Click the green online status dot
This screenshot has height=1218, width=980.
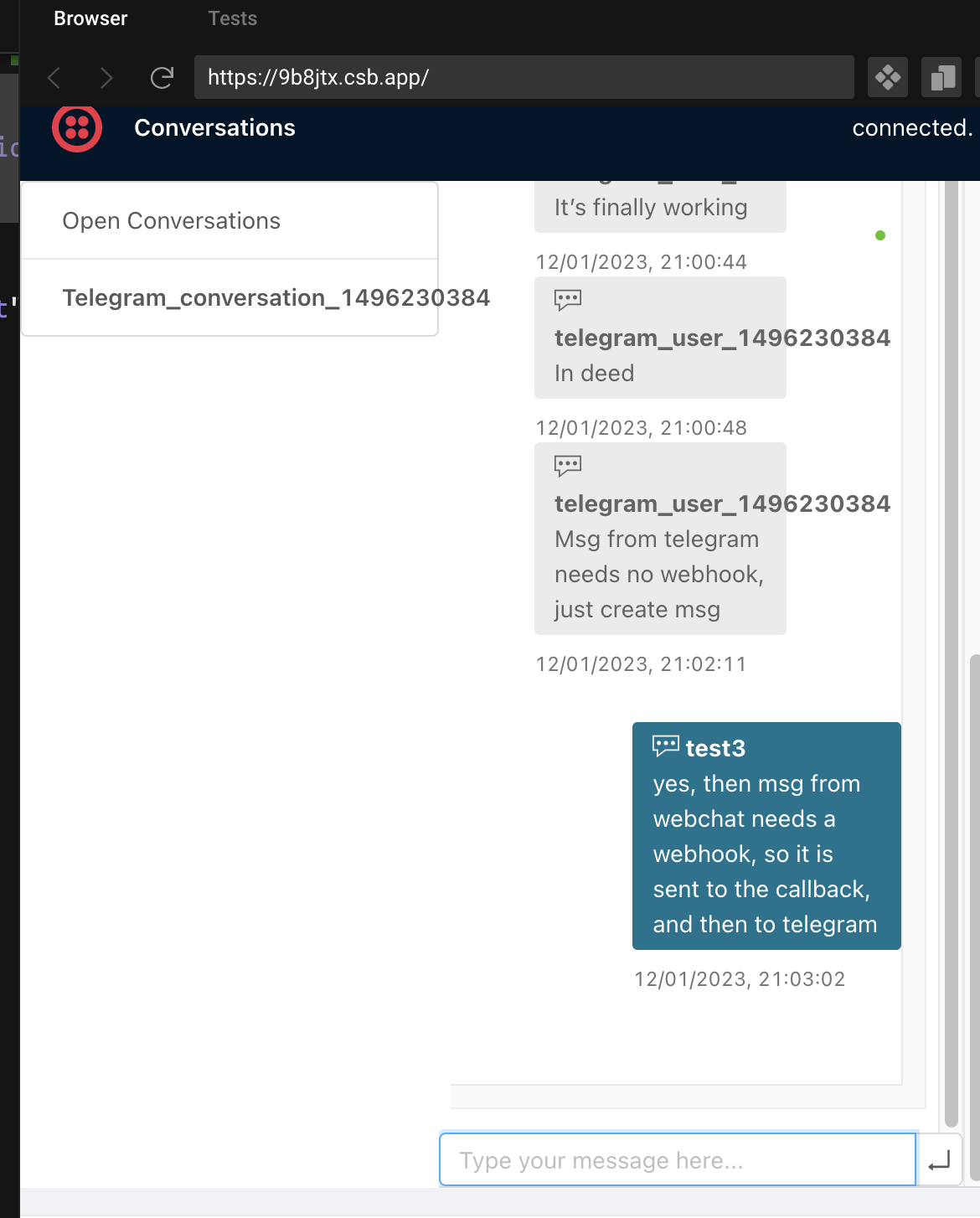[x=880, y=235]
